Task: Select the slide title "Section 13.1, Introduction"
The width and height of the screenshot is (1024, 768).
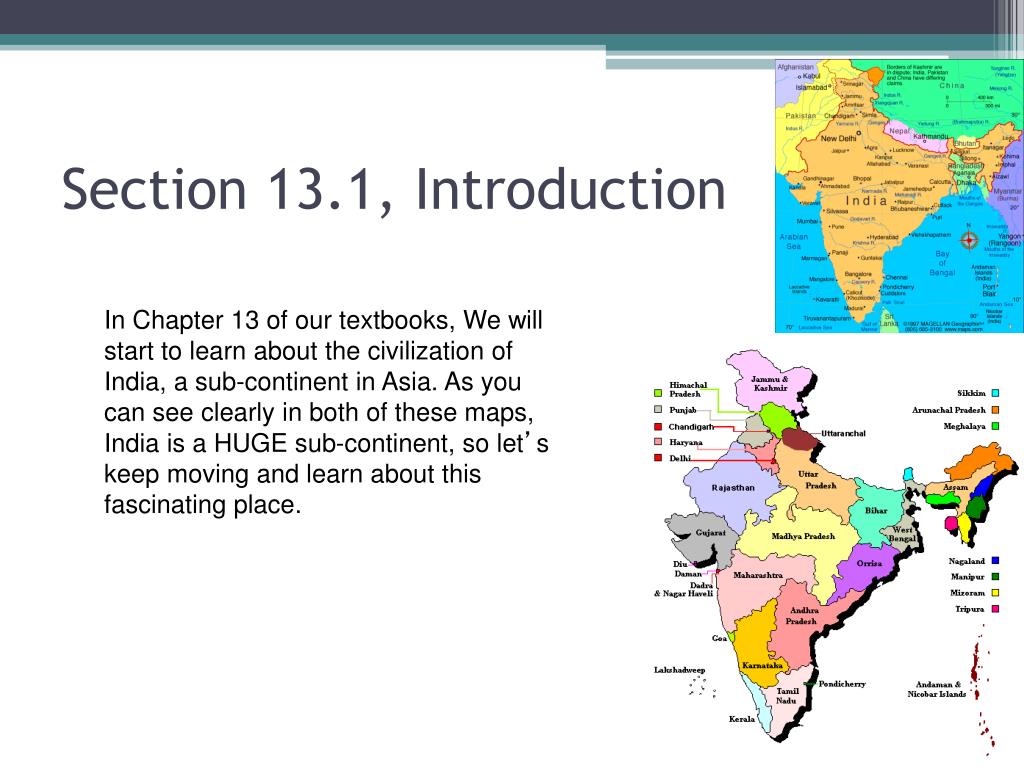Action: [394, 189]
